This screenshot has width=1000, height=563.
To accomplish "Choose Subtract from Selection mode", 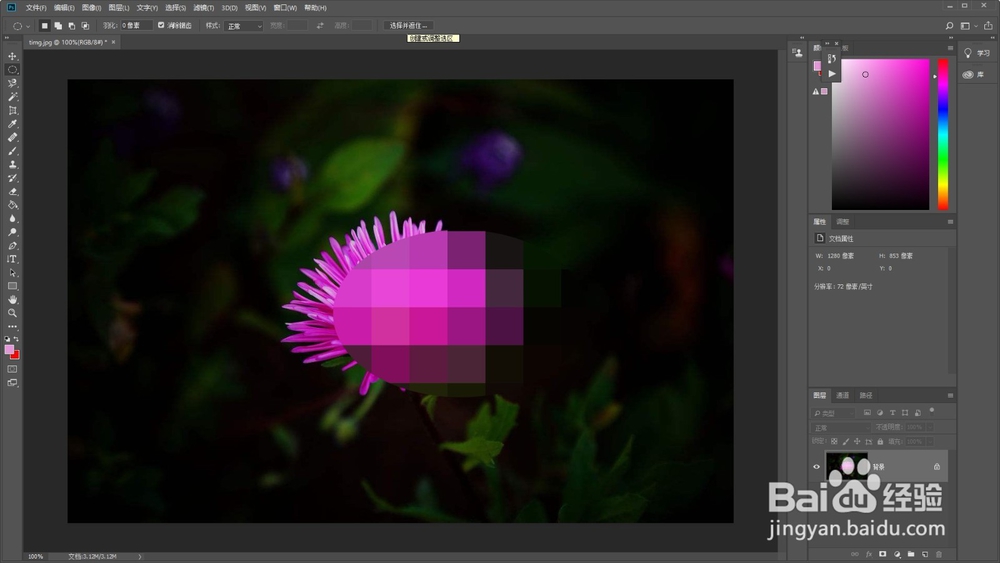I will (71, 26).
